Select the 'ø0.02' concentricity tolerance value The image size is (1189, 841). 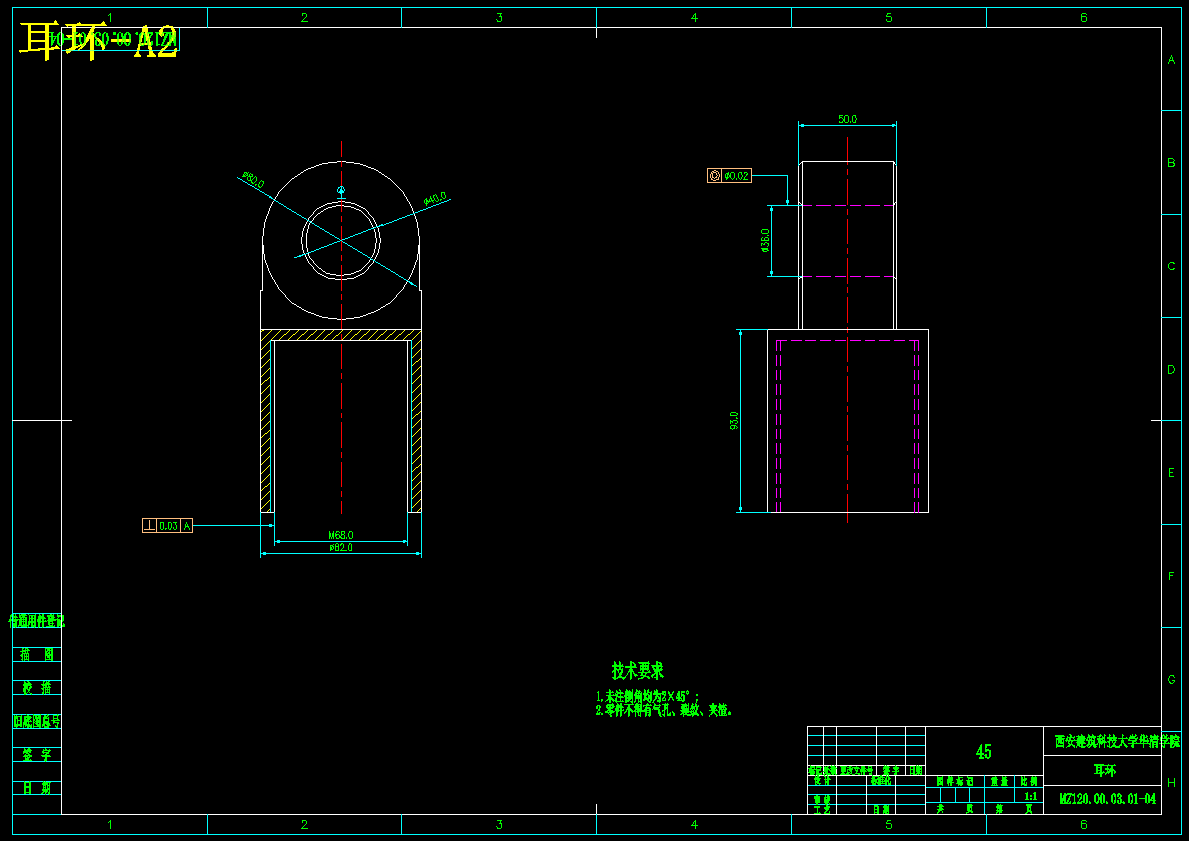point(736,176)
